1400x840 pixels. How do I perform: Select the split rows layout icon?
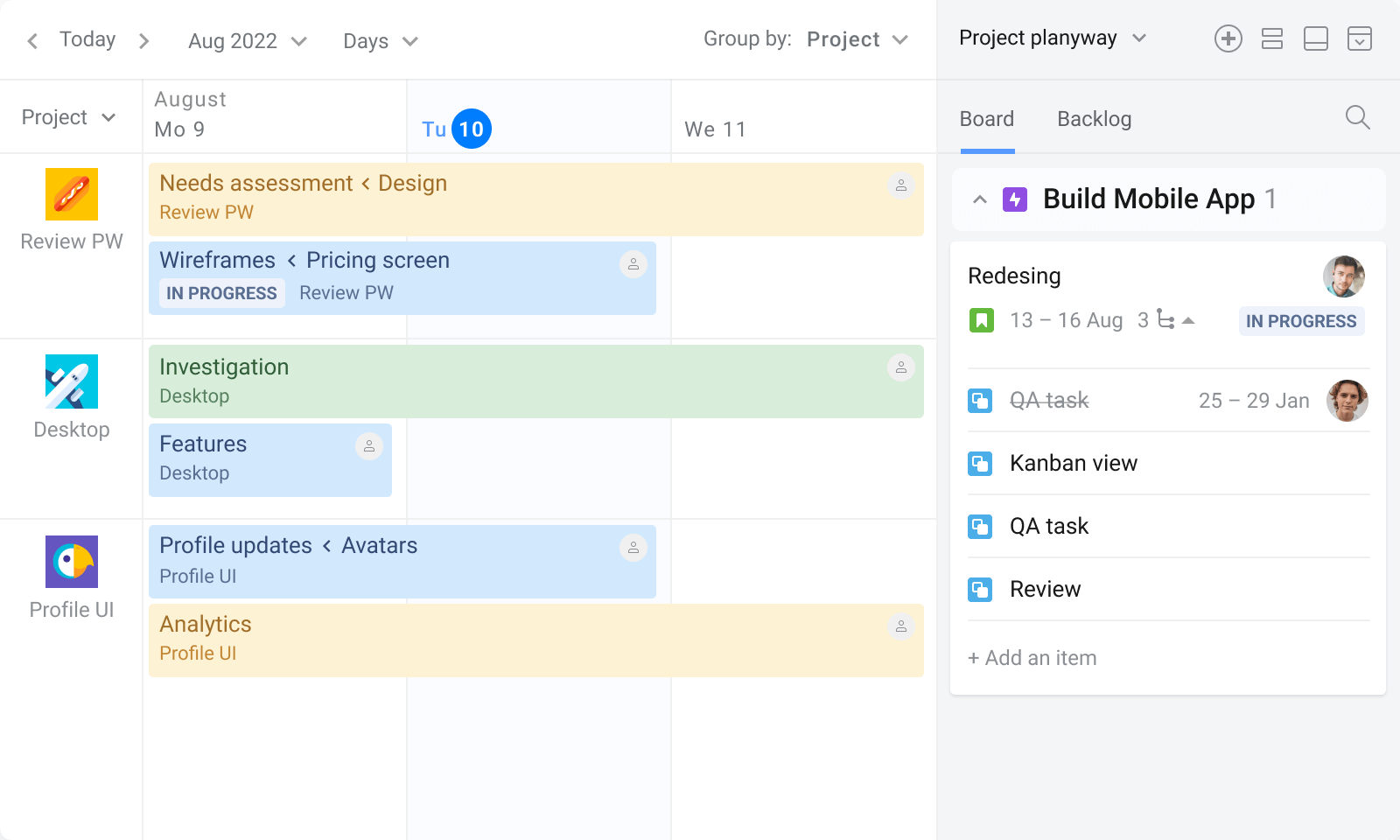tap(1272, 38)
